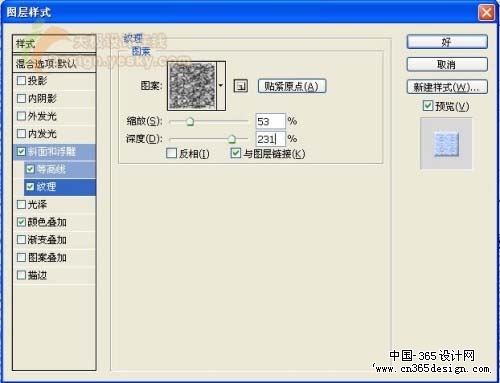The image size is (500, 383).
Task: Click the 贴紧原点 snap to origin button
Action: pyautogui.click(x=292, y=86)
